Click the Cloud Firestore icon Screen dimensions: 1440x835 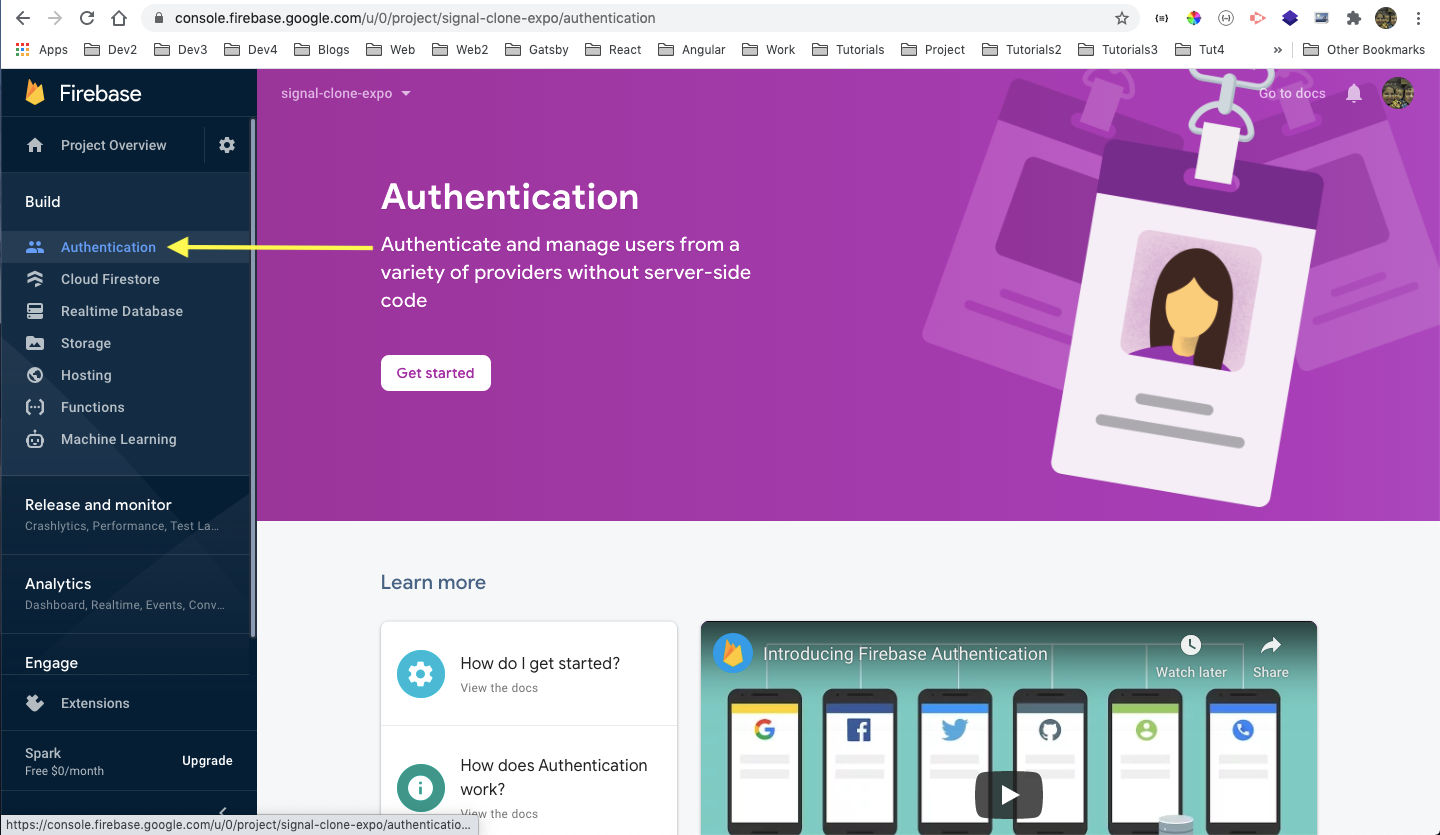click(35, 279)
